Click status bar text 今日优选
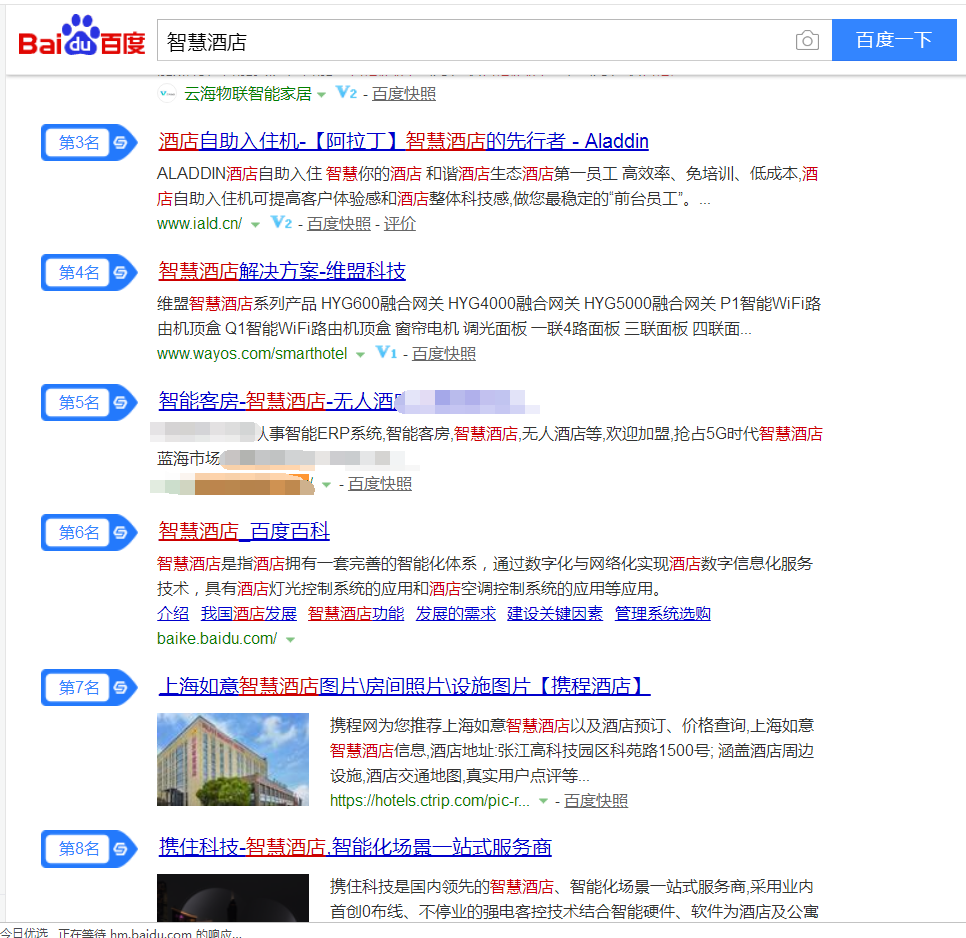966x938 pixels. click(x=24, y=932)
